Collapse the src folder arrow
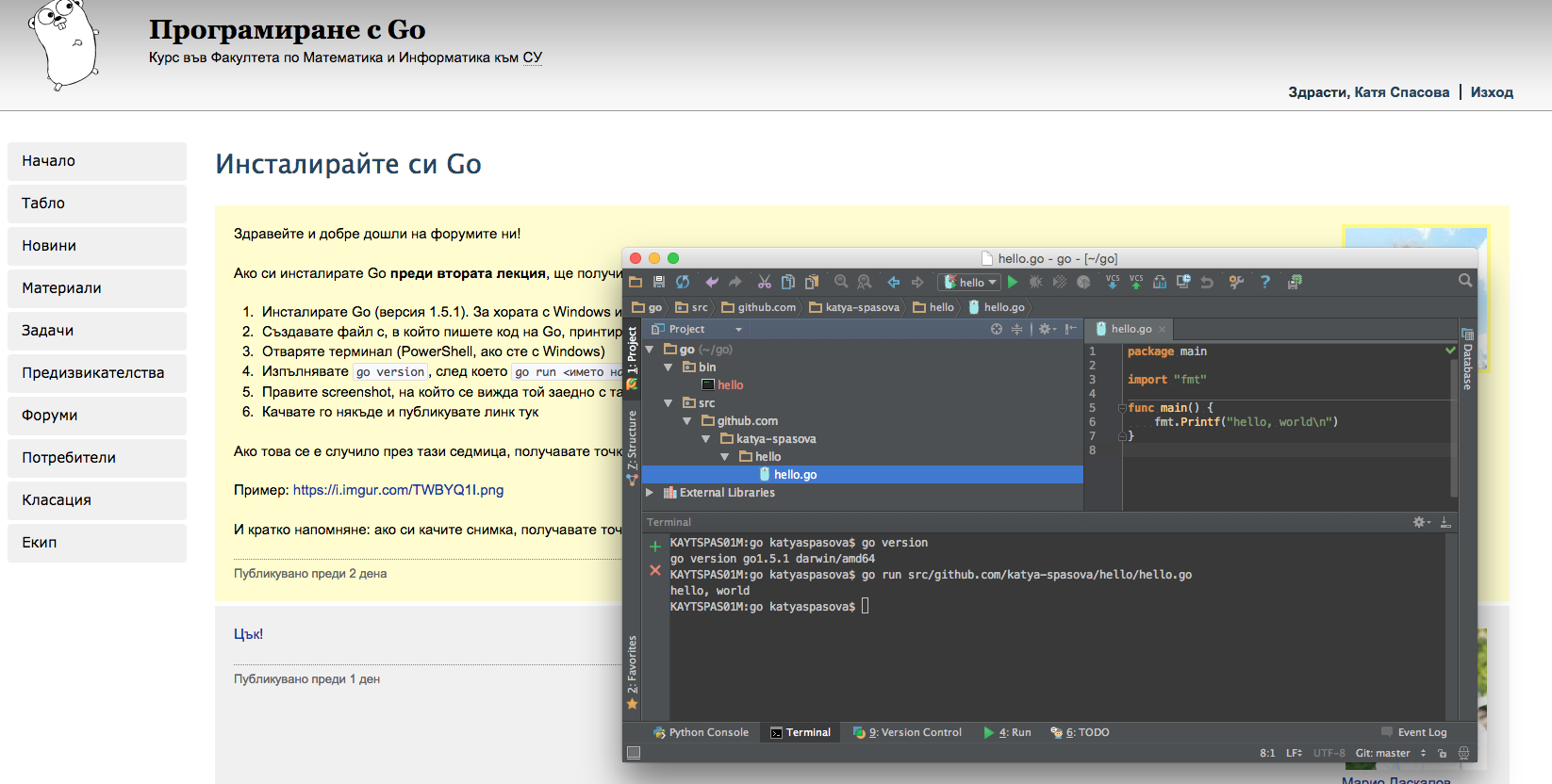This screenshot has height=784, width=1552. pos(668,403)
